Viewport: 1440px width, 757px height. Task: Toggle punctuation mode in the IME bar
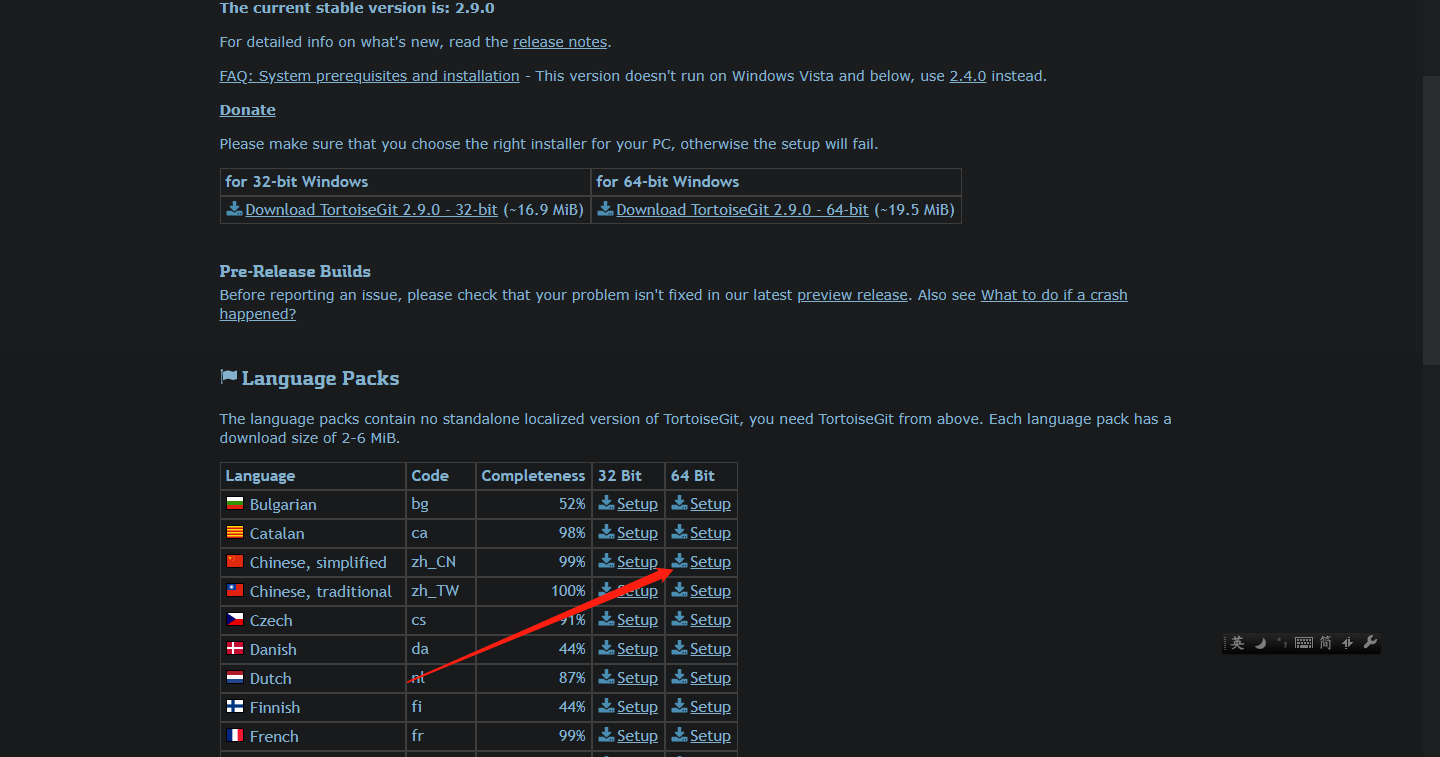pos(1281,643)
